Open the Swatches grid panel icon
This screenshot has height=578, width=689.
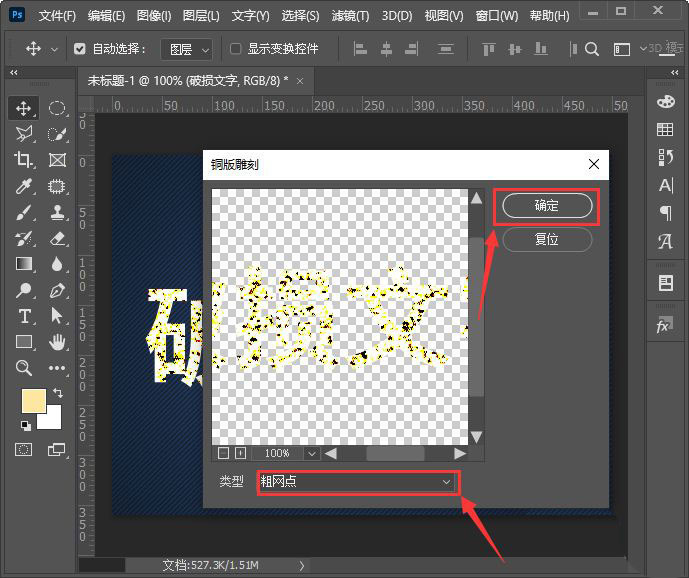pos(665,129)
